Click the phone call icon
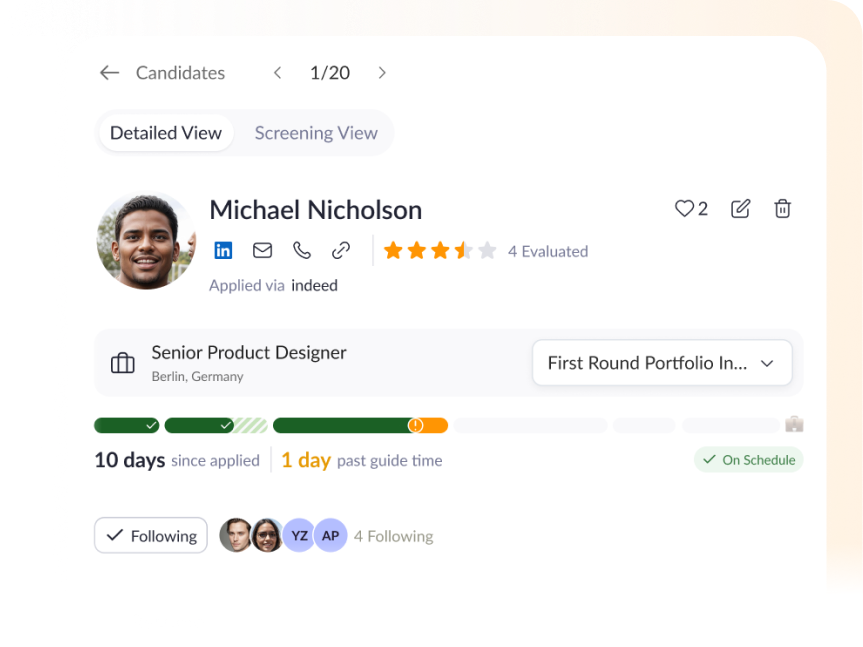Screen dimensions: 863x647 click(x=302, y=250)
